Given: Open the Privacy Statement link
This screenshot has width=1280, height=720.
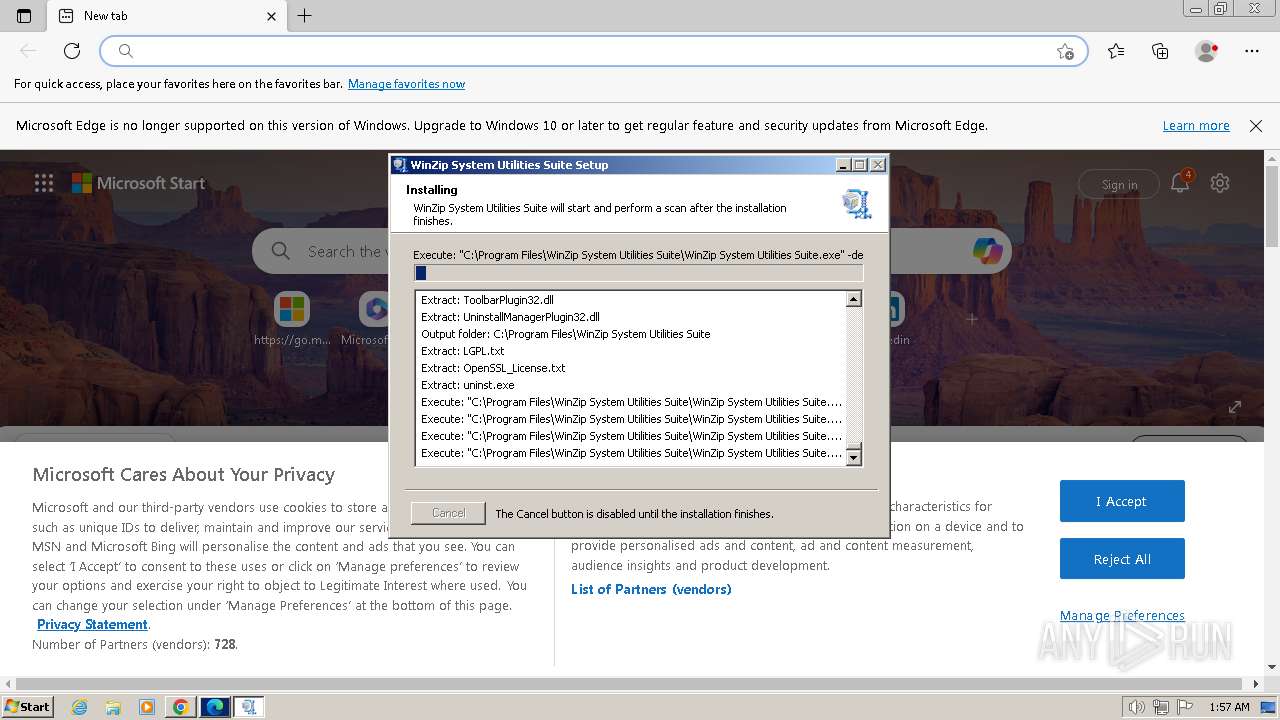Looking at the screenshot, I should coord(92,624).
